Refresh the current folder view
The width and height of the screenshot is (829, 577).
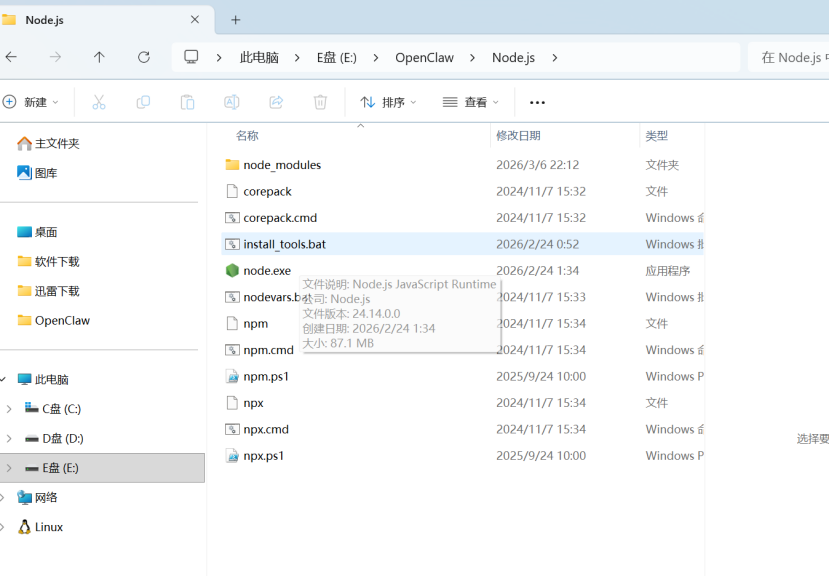click(143, 57)
